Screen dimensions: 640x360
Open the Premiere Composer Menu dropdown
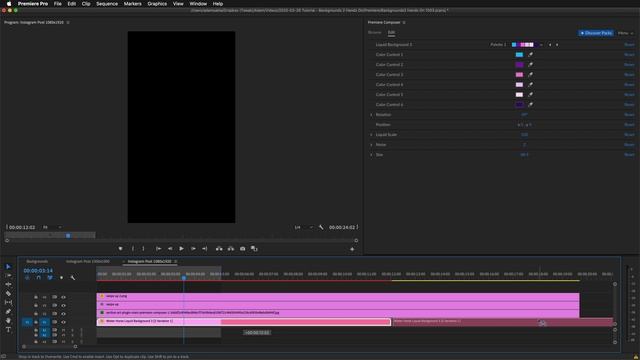point(625,33)
